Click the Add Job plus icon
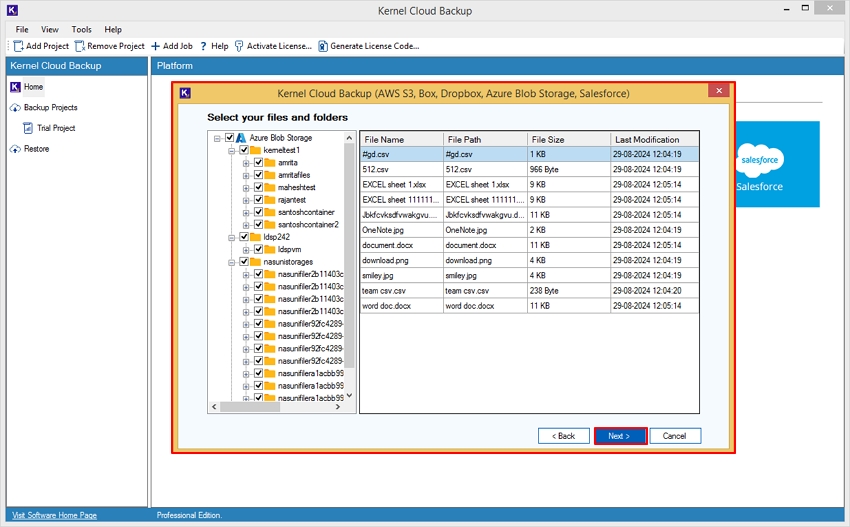 (156, 46)
